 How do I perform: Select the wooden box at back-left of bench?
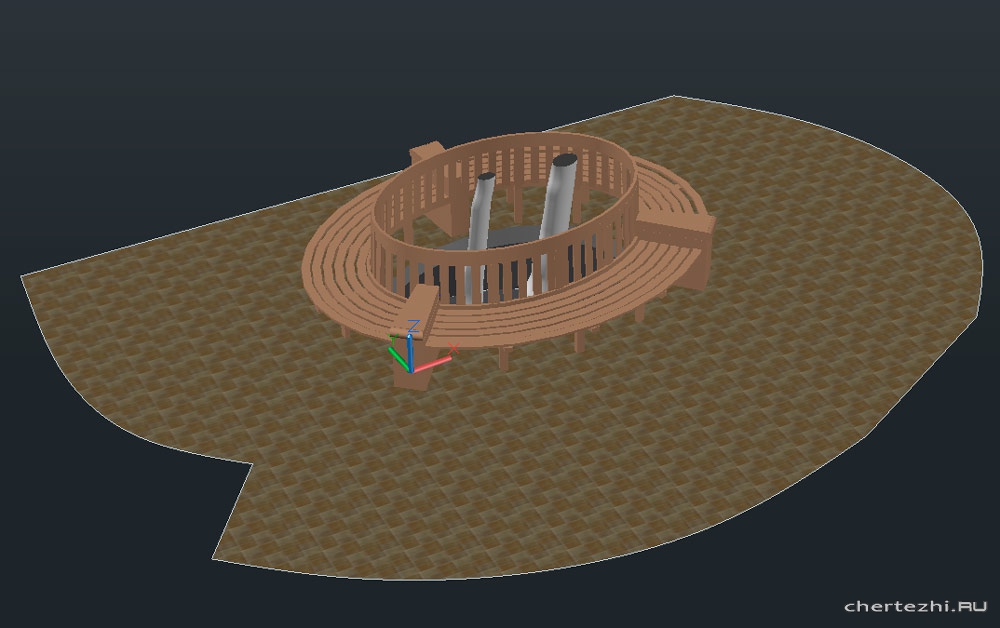click(x=426, y=153)
